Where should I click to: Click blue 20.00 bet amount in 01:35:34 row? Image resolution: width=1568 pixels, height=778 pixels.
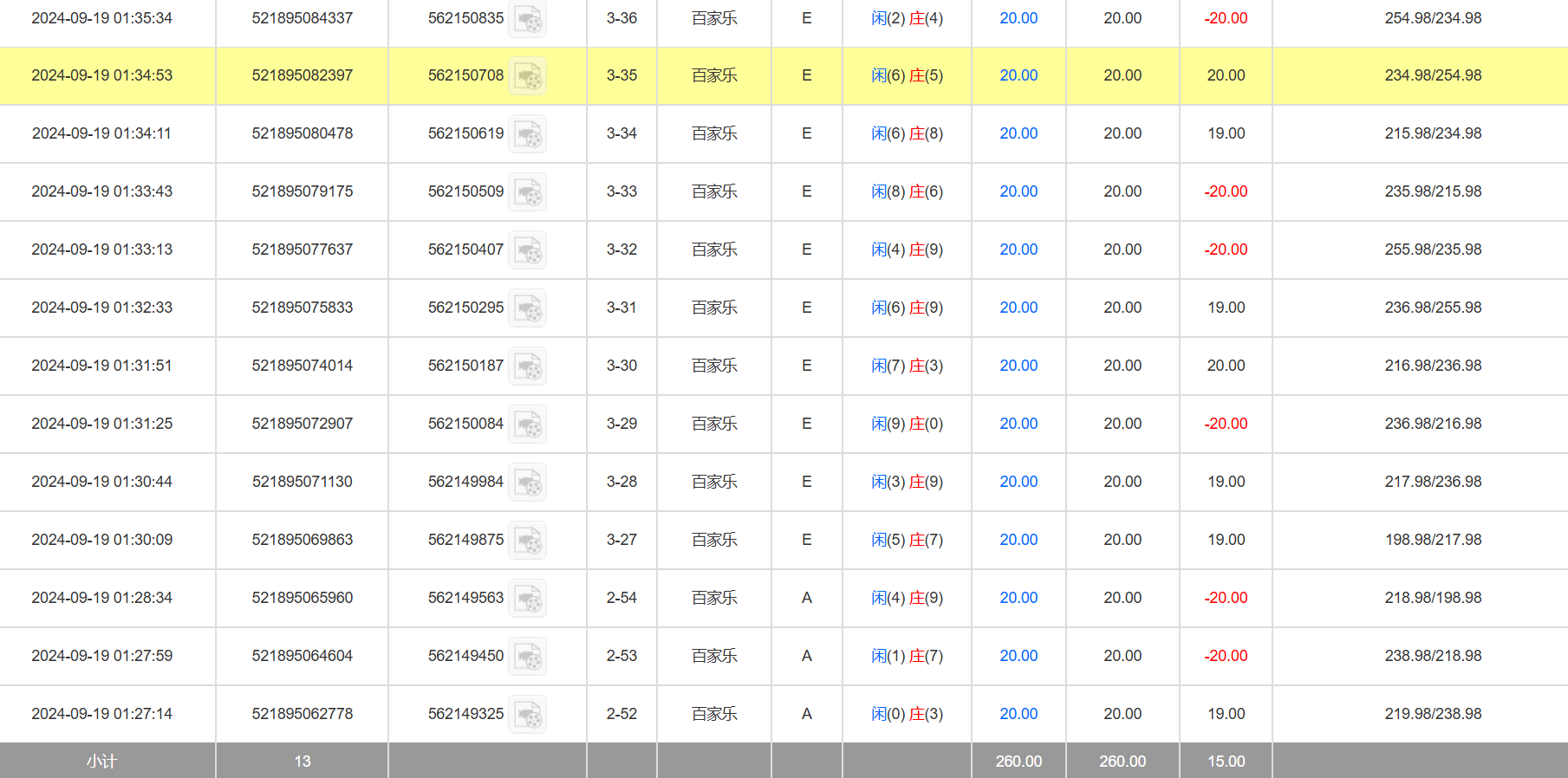(1018, 18)
